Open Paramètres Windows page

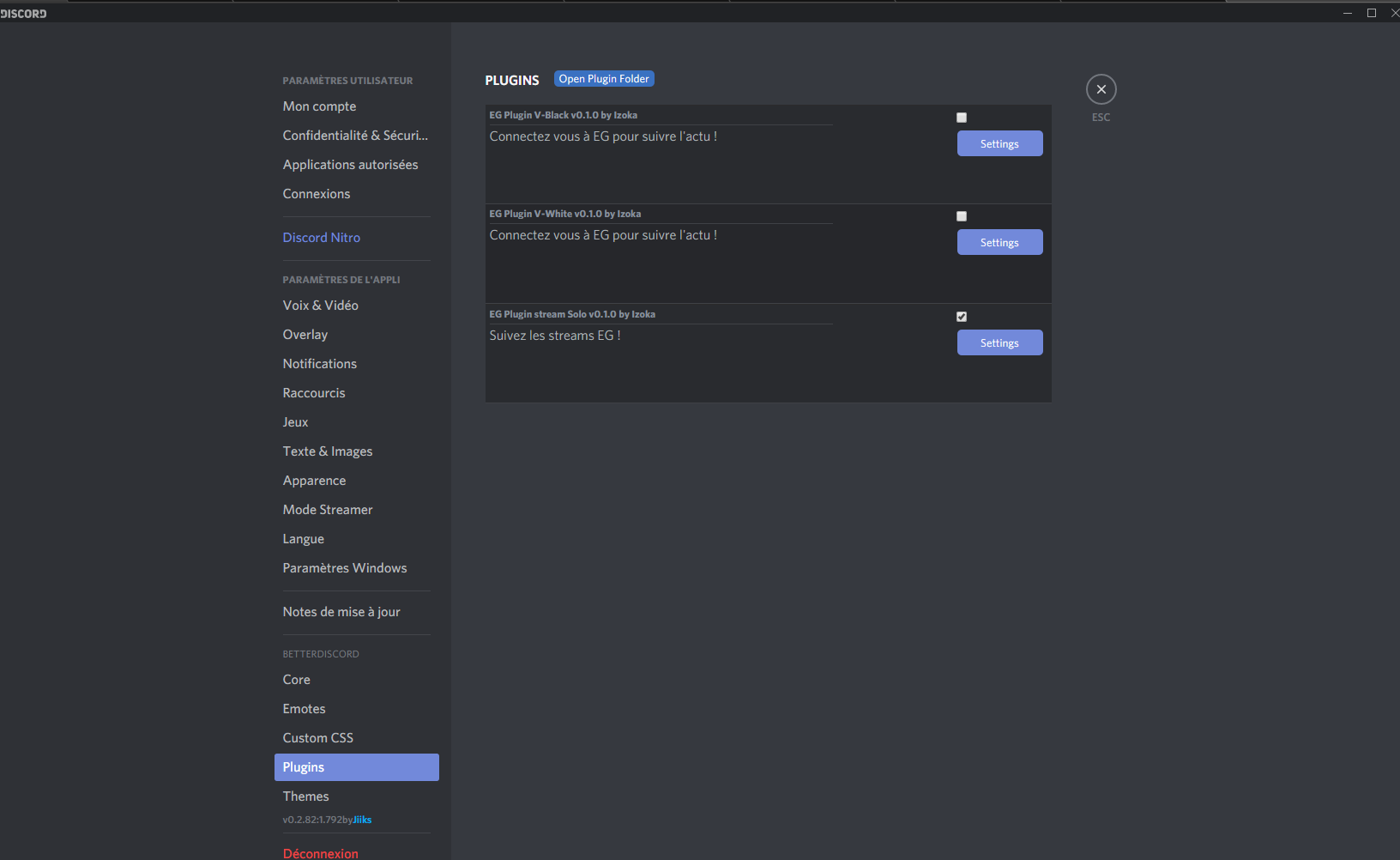356,568
